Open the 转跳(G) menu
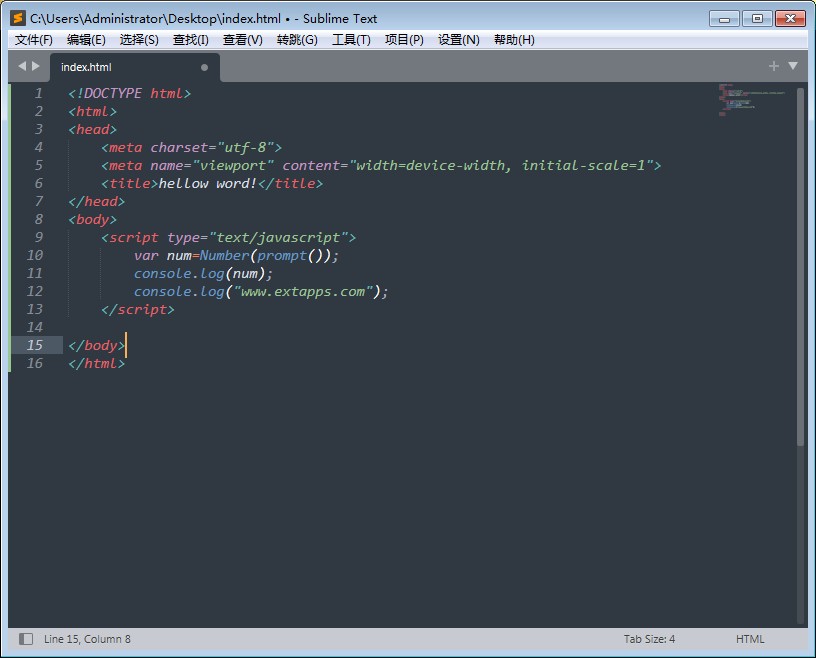The width and height of the screenshot is (816, 658). [297, 40]
